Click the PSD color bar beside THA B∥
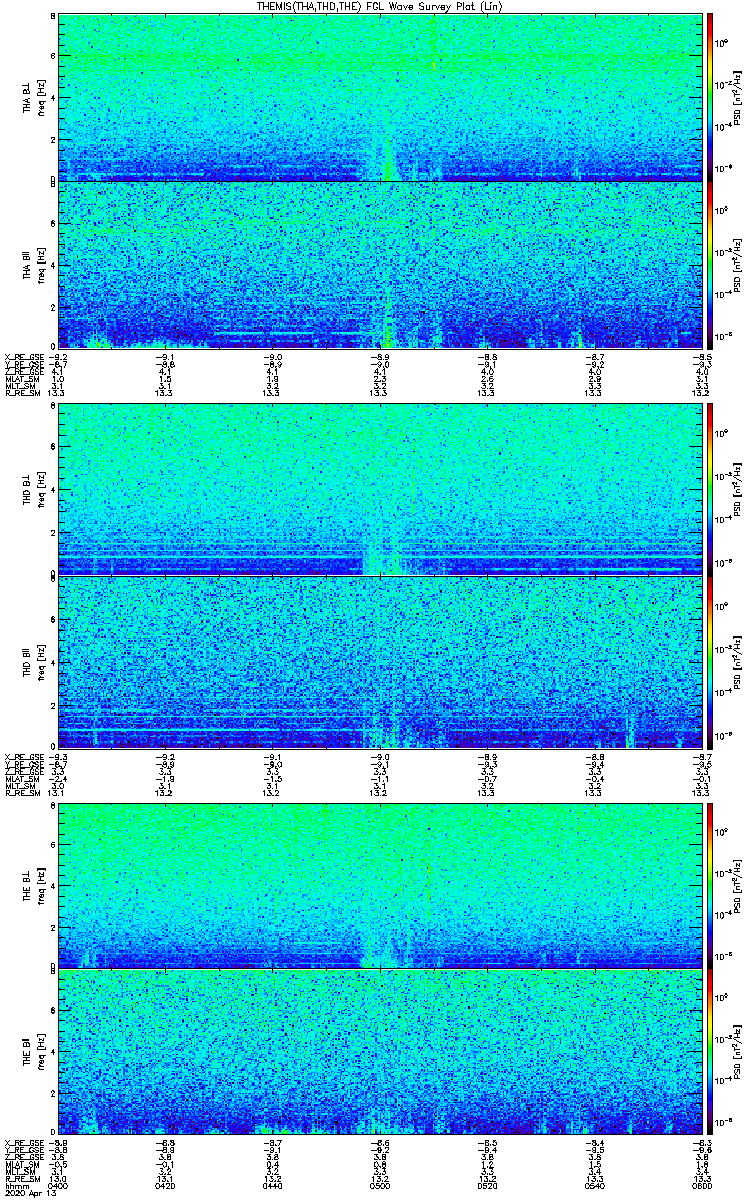 coord(711,265)
